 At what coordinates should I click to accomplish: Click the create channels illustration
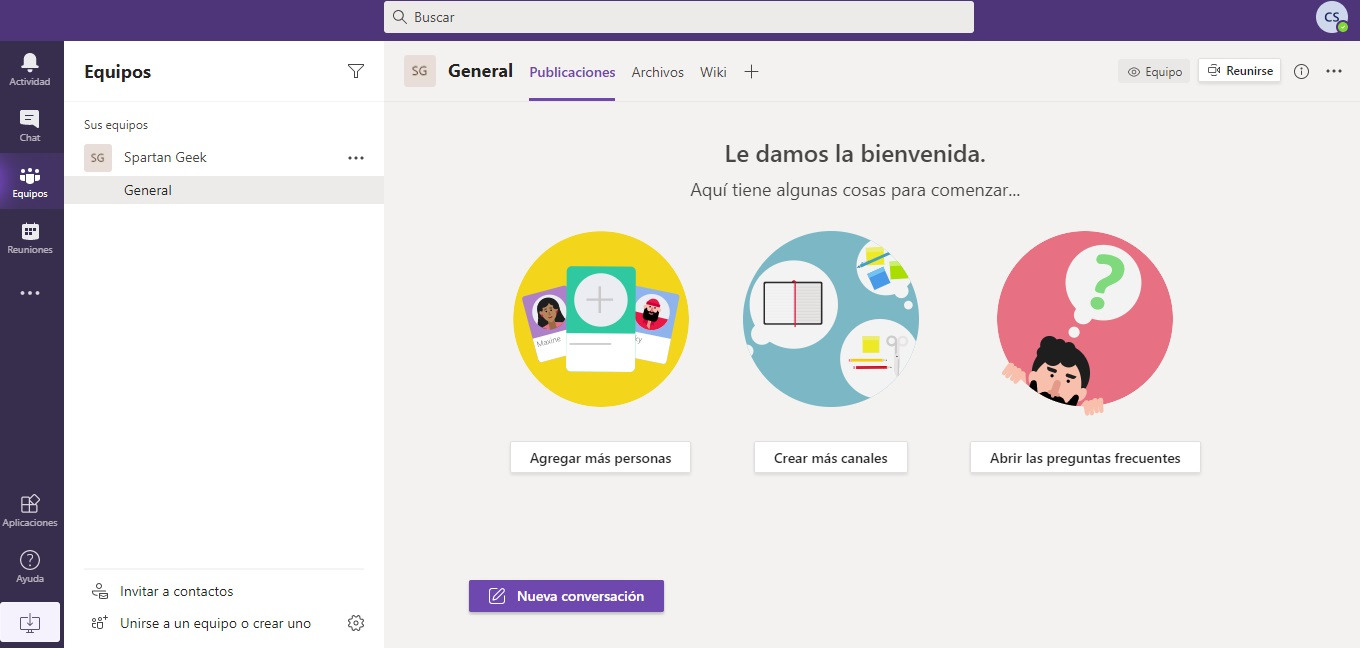pos(831,319)
